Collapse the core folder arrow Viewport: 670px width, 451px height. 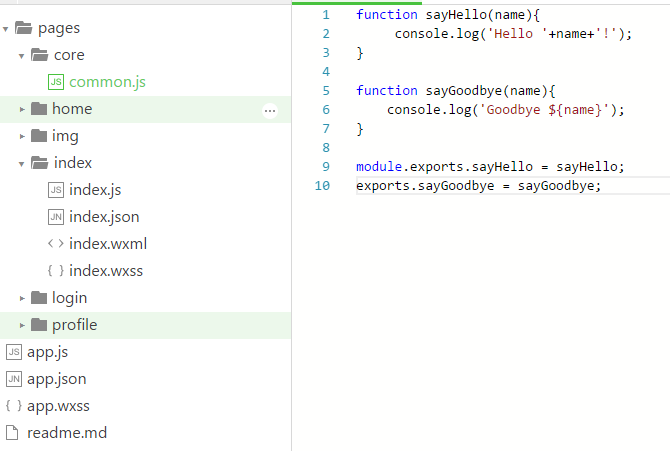21,56
